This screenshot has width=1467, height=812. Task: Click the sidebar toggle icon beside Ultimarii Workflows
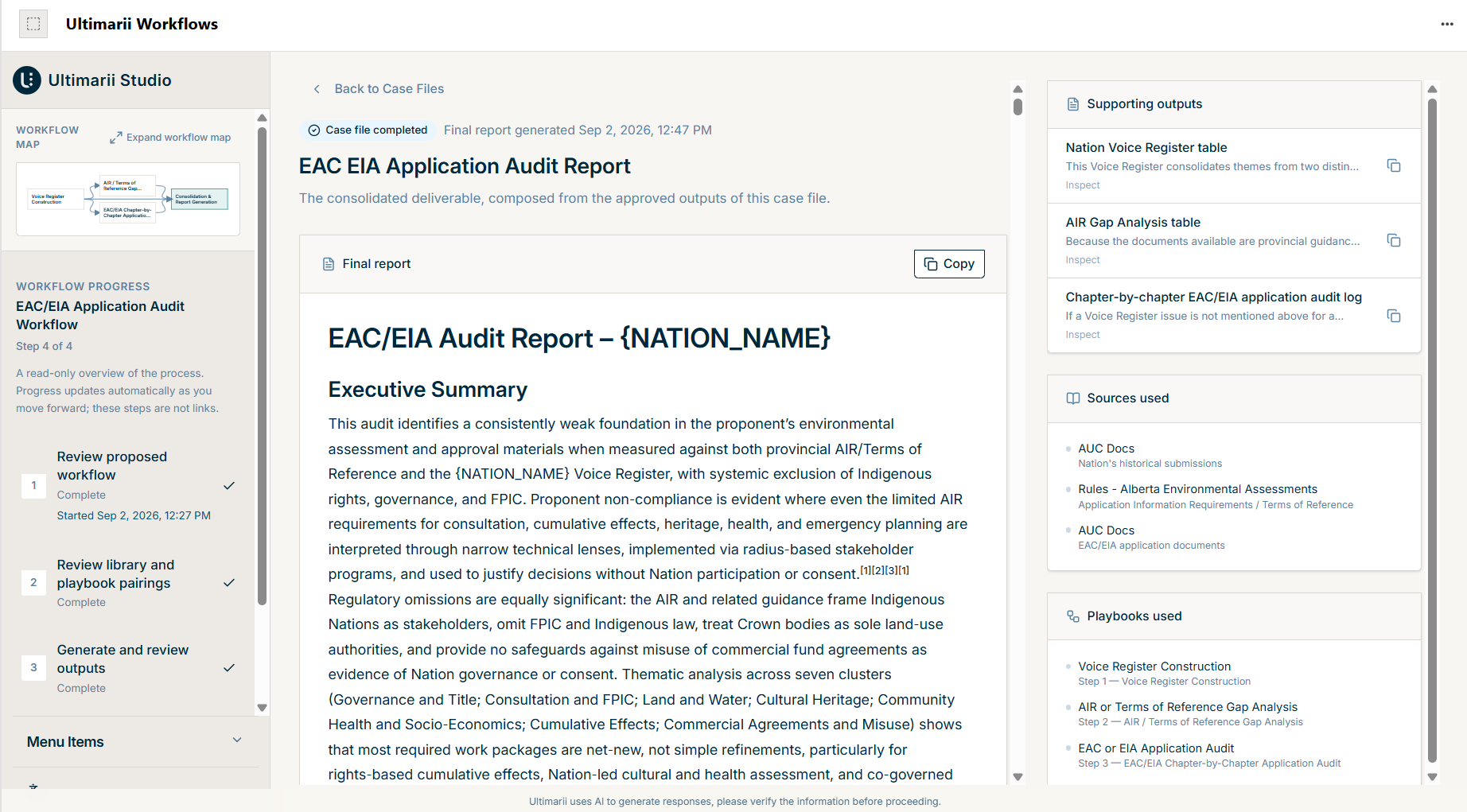33,24
